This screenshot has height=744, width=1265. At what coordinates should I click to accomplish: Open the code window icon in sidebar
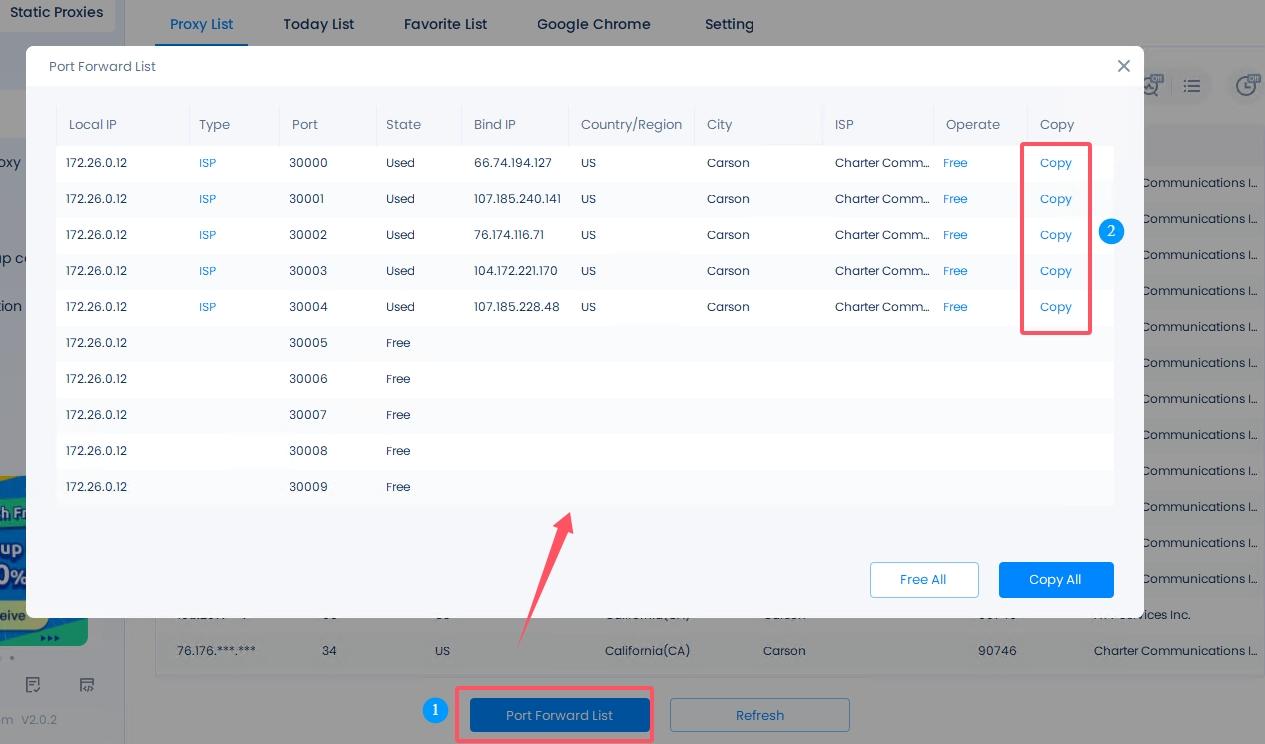[x=87, y=685]
